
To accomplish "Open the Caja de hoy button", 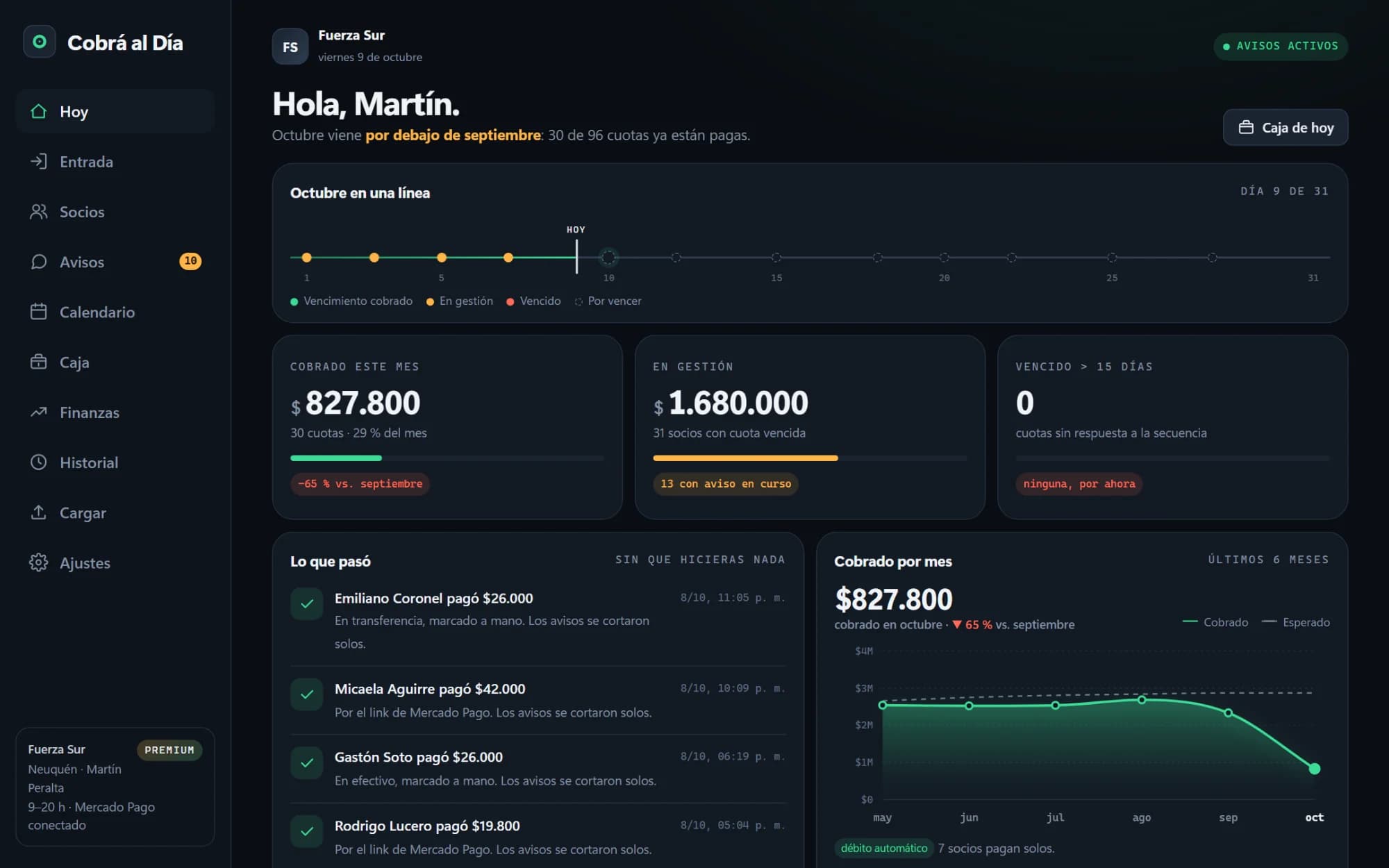I will tap(1286, 127).
